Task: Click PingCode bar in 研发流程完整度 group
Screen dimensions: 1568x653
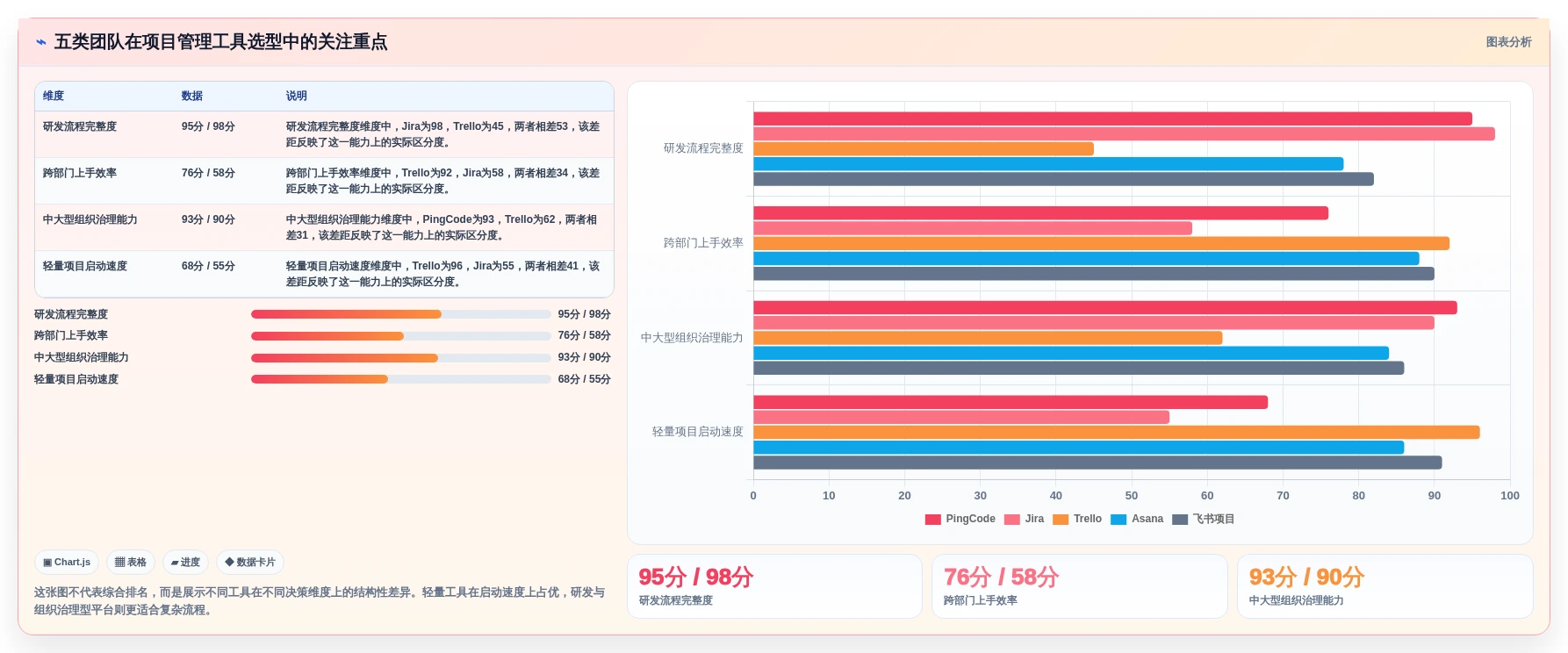Action: [x=1112, y=118]
